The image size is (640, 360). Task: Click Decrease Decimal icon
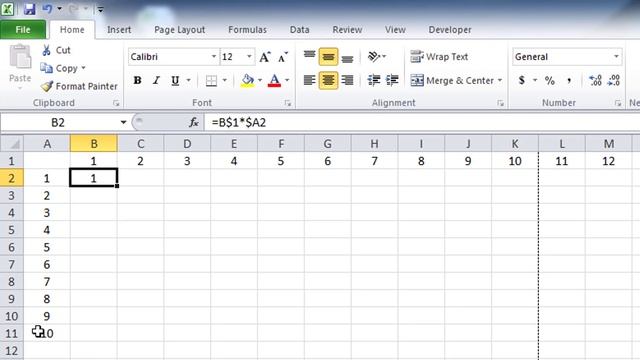[x=614, y=80]
